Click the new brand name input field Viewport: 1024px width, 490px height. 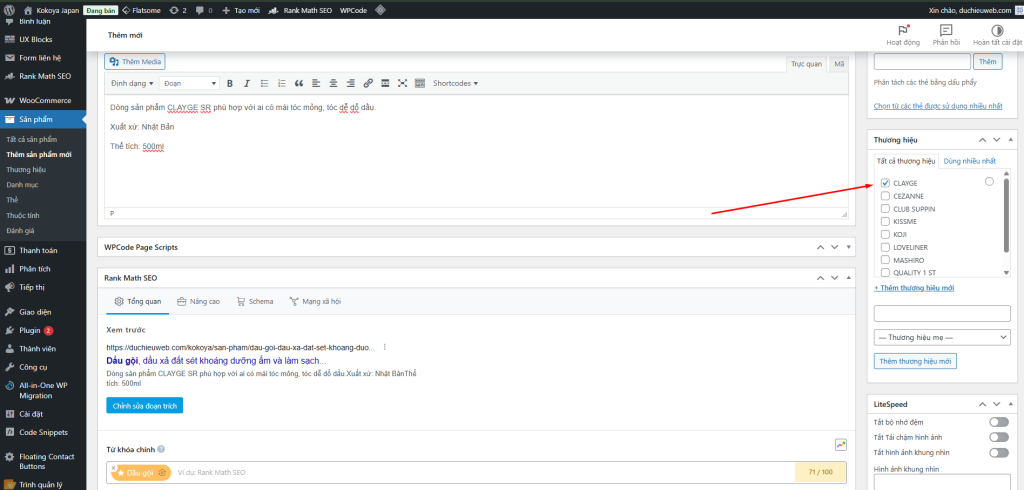943,313
